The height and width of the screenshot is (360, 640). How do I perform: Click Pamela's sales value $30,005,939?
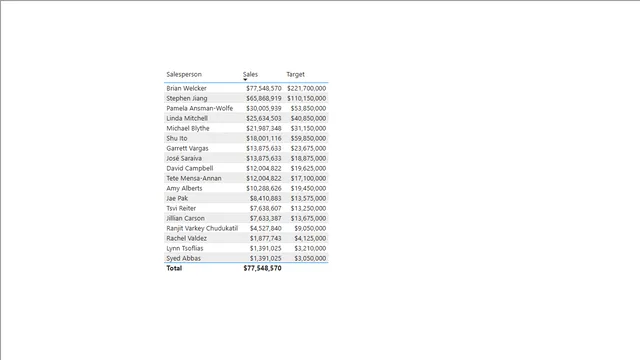coord(264,108)
